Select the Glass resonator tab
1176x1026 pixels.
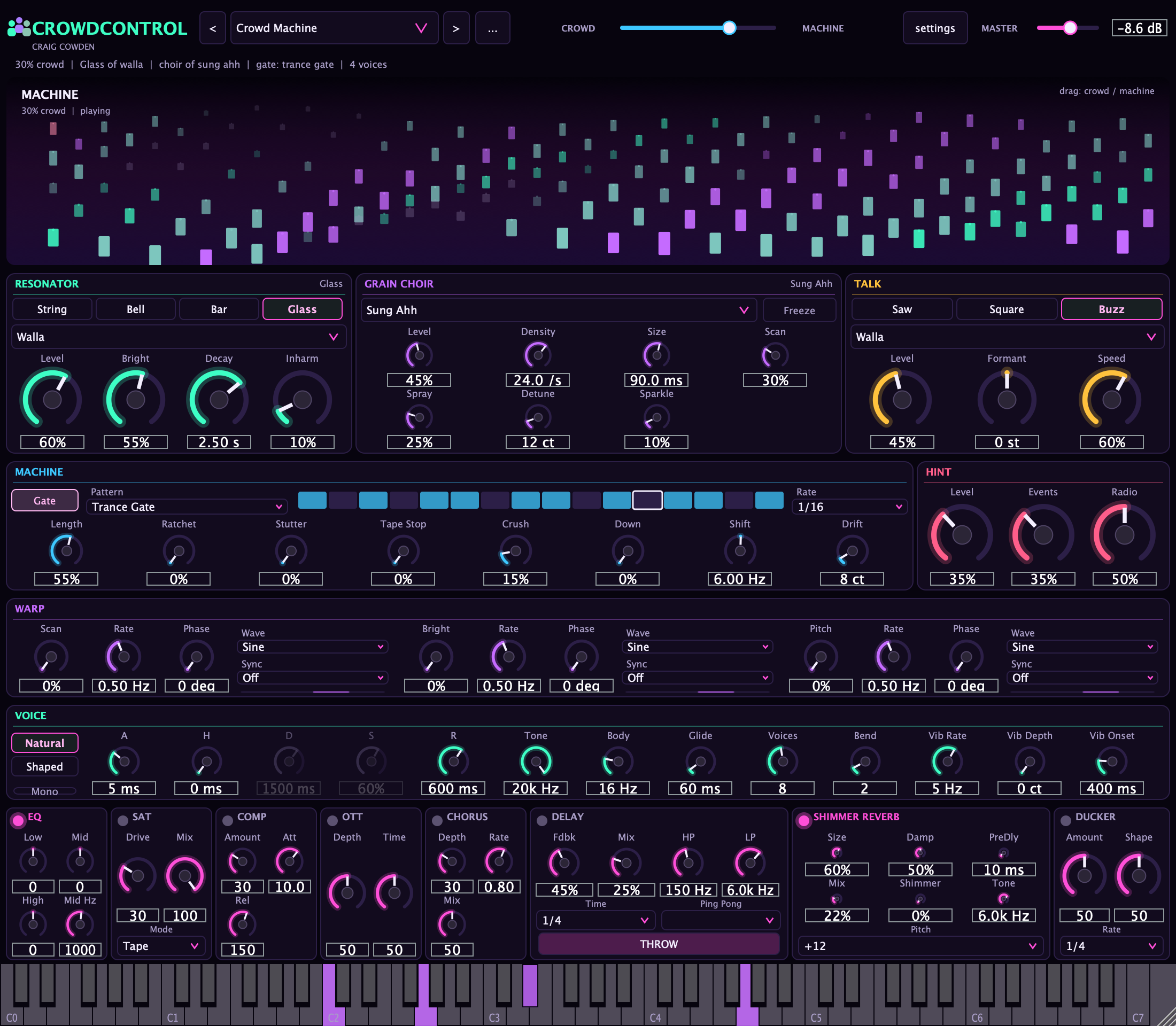(x=303, y=309)
